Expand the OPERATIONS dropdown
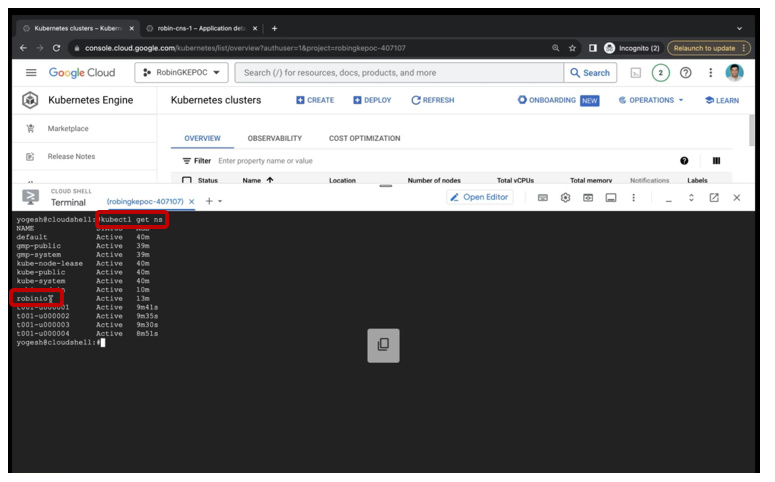Viewport: 775px width, 482px height. click(651, 100)
